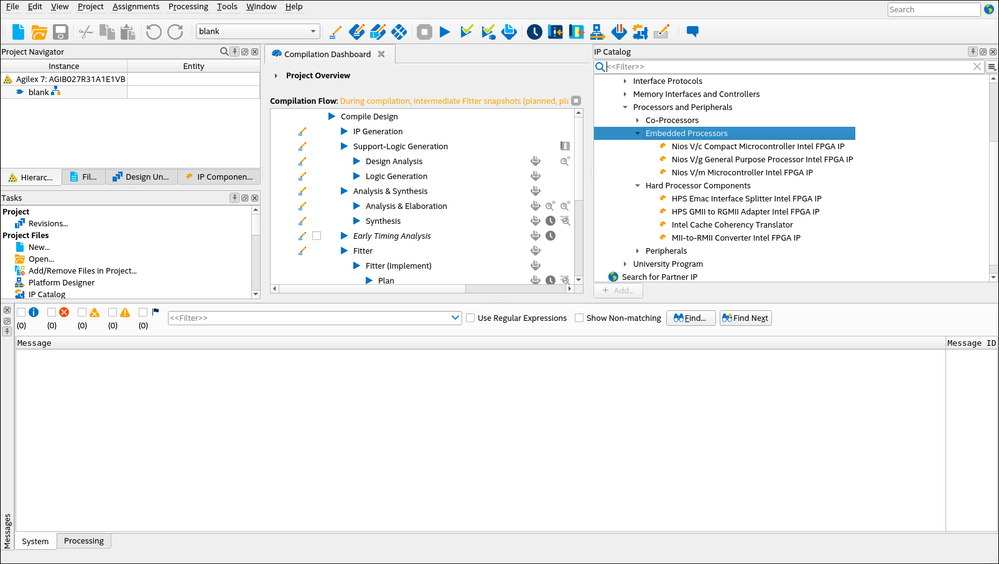Click the New File toolbar icon

(18, 32)
